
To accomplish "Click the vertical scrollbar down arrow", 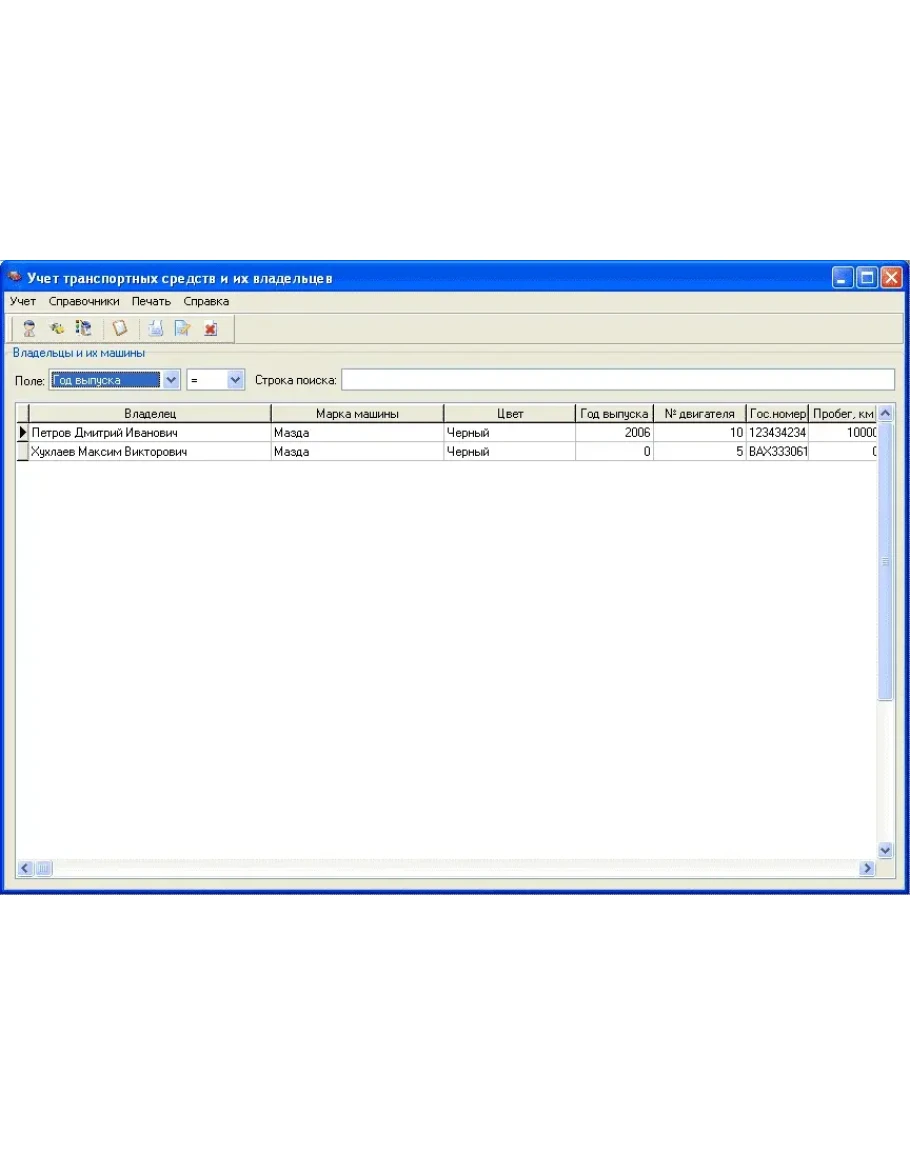I will pos(885,850).
